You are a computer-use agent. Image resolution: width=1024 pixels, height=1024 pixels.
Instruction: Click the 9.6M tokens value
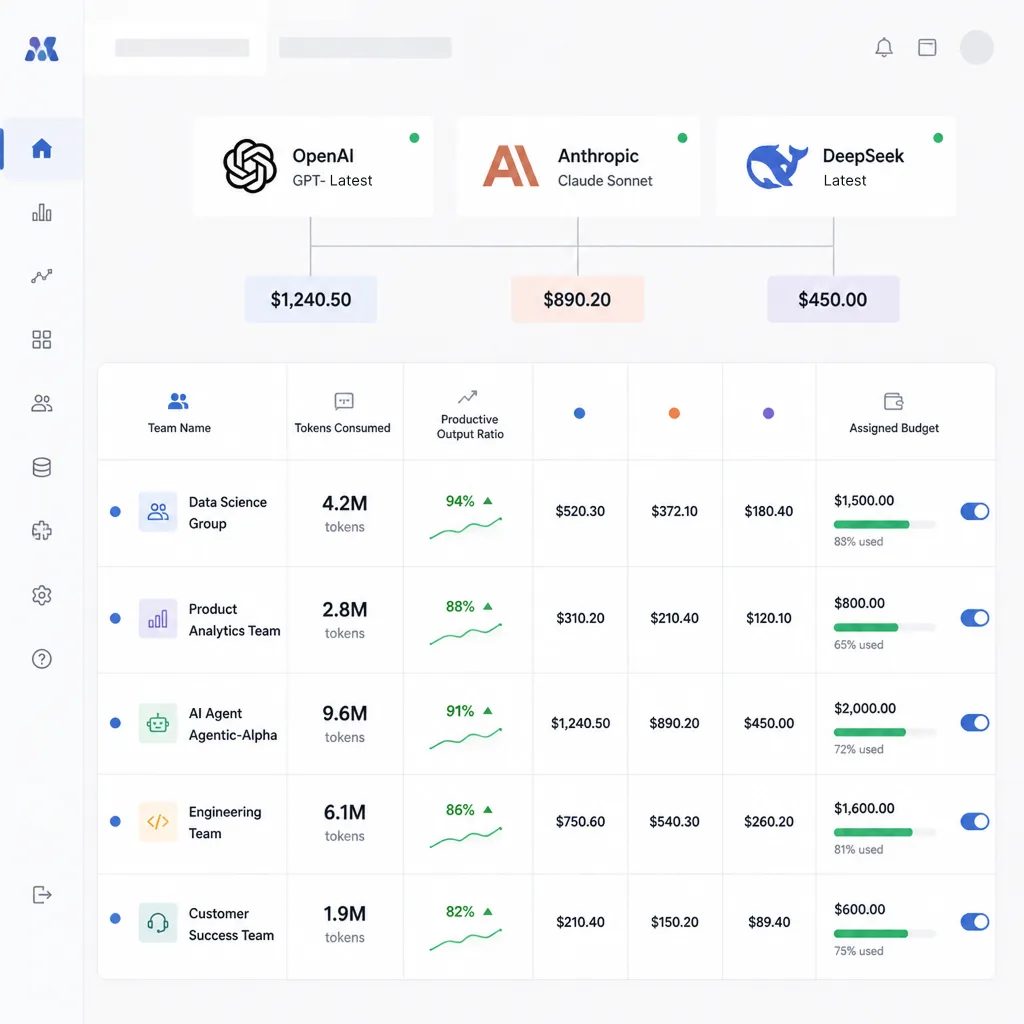345,713
